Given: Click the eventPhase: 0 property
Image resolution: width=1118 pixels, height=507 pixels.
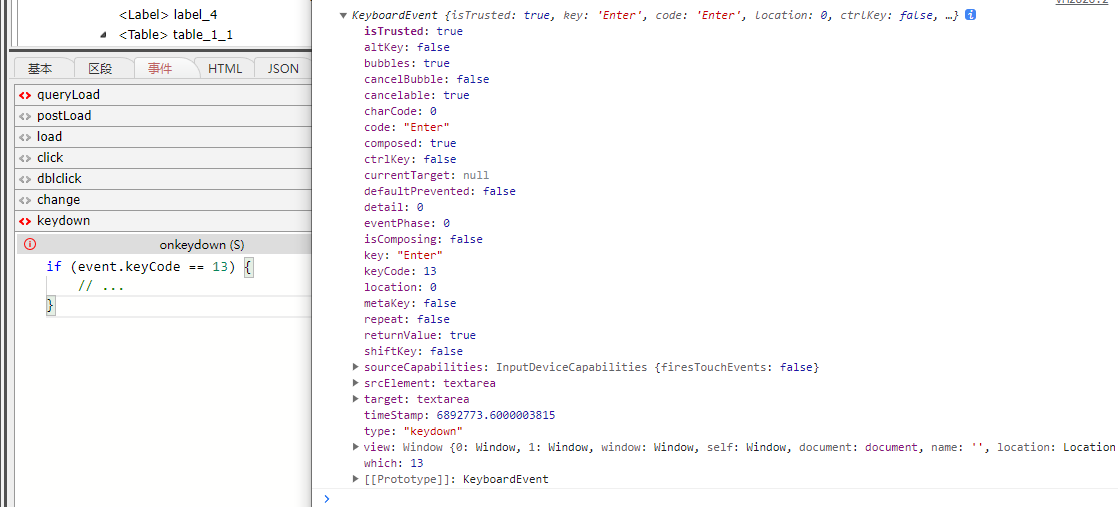Looking at the screenshot, I should 406,223.
